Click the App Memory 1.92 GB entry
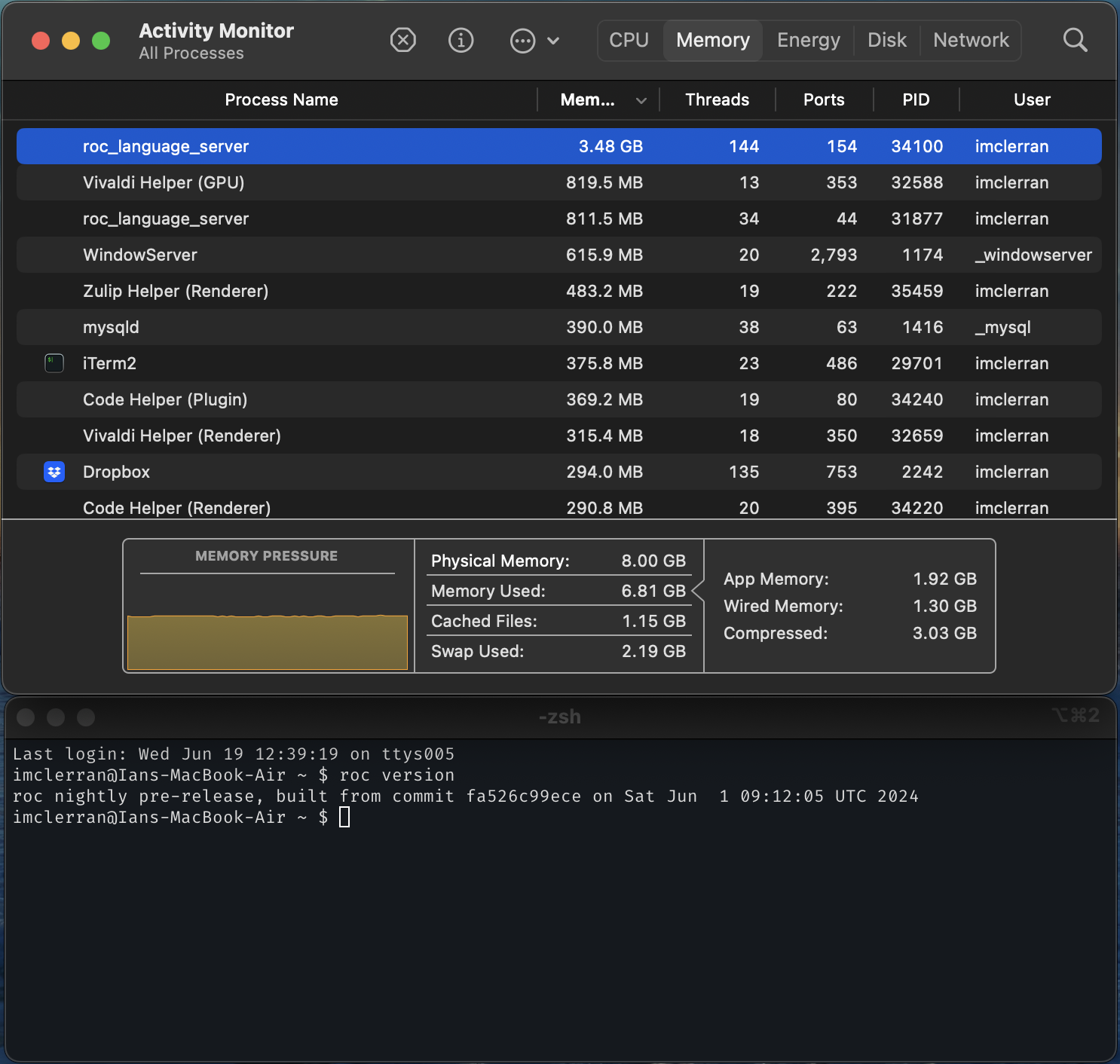This screenshot has height=1064, width=1120. pyautogui.click(x=850, y=579)
